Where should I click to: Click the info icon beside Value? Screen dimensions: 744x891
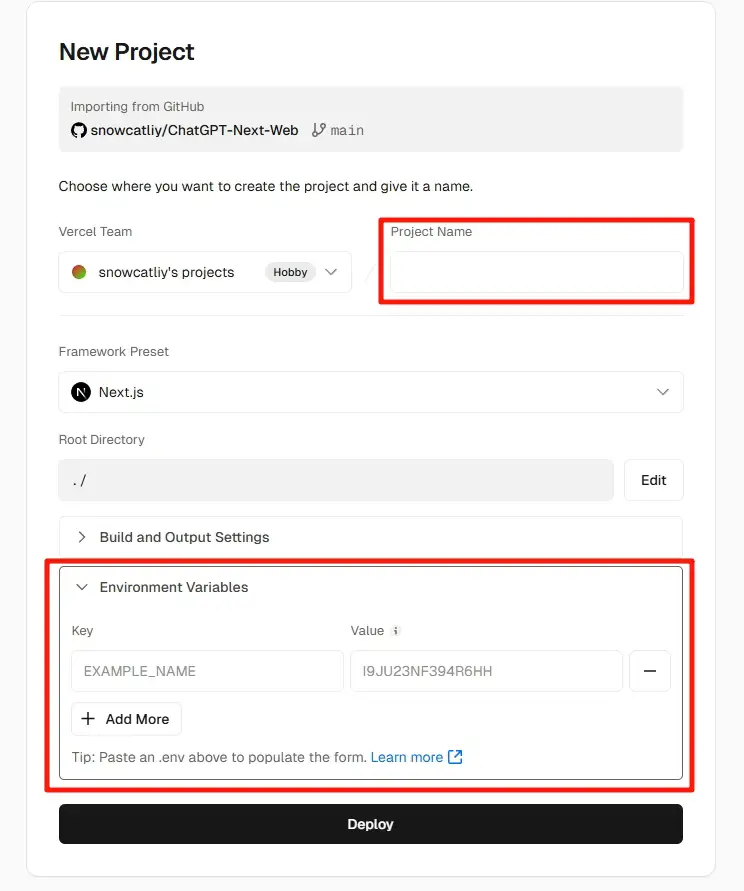click(396, 631)
